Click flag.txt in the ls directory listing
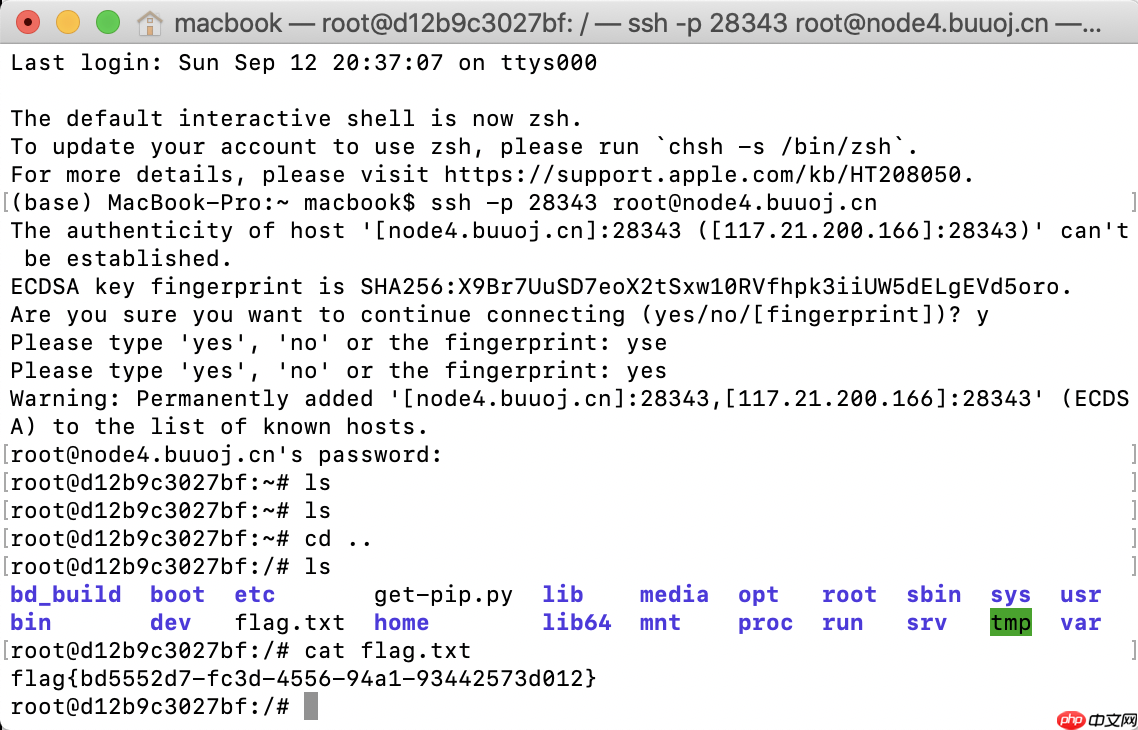 coord(289,623)
